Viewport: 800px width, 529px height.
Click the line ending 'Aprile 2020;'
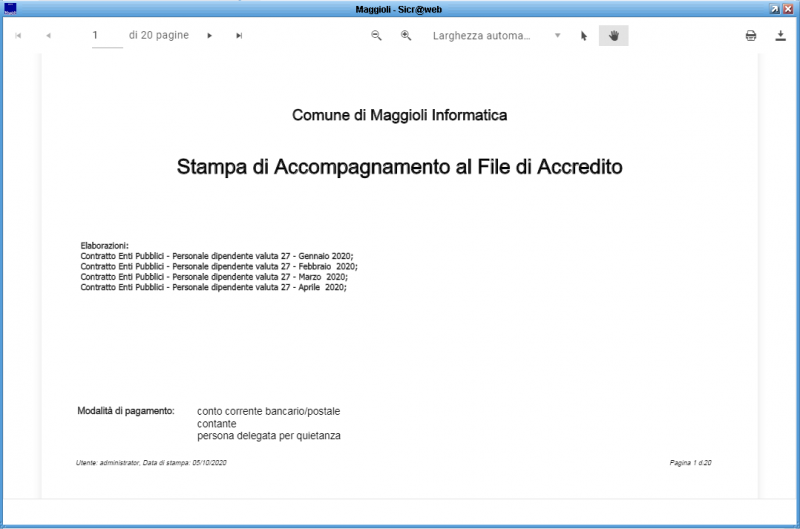[213, 287]
